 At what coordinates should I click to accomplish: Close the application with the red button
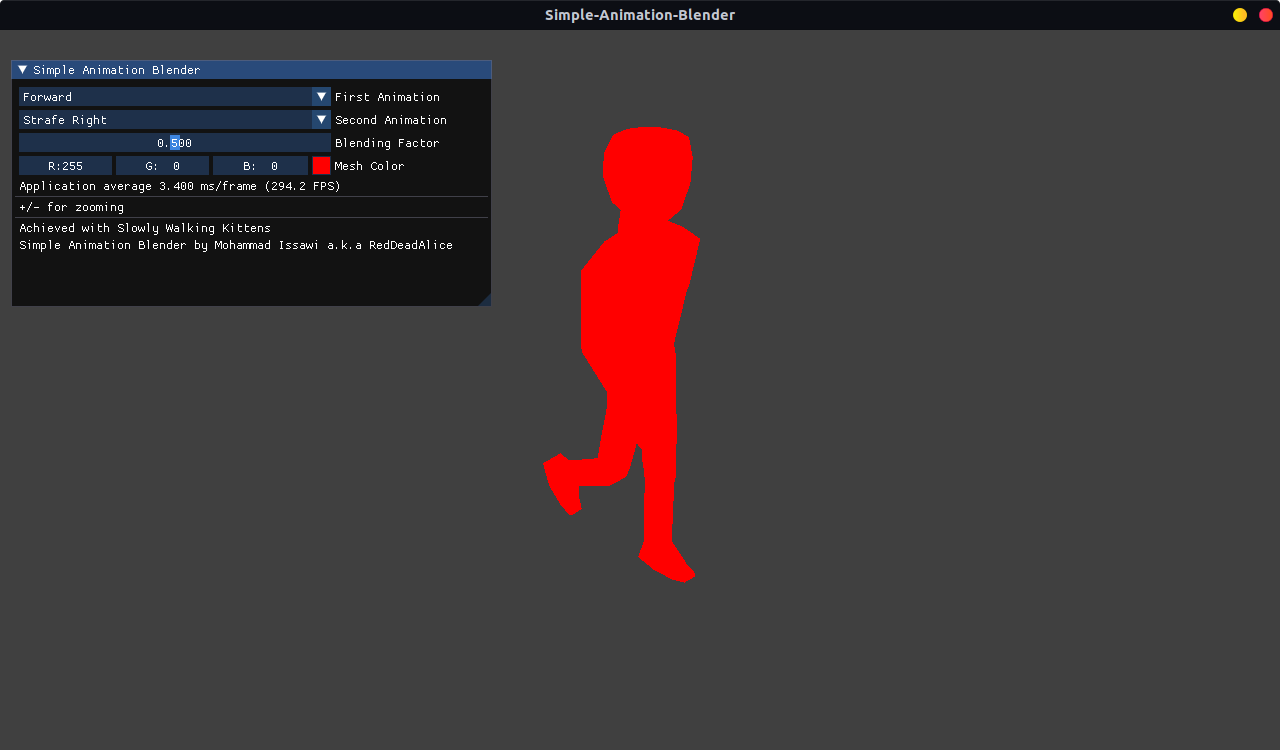1266,15
